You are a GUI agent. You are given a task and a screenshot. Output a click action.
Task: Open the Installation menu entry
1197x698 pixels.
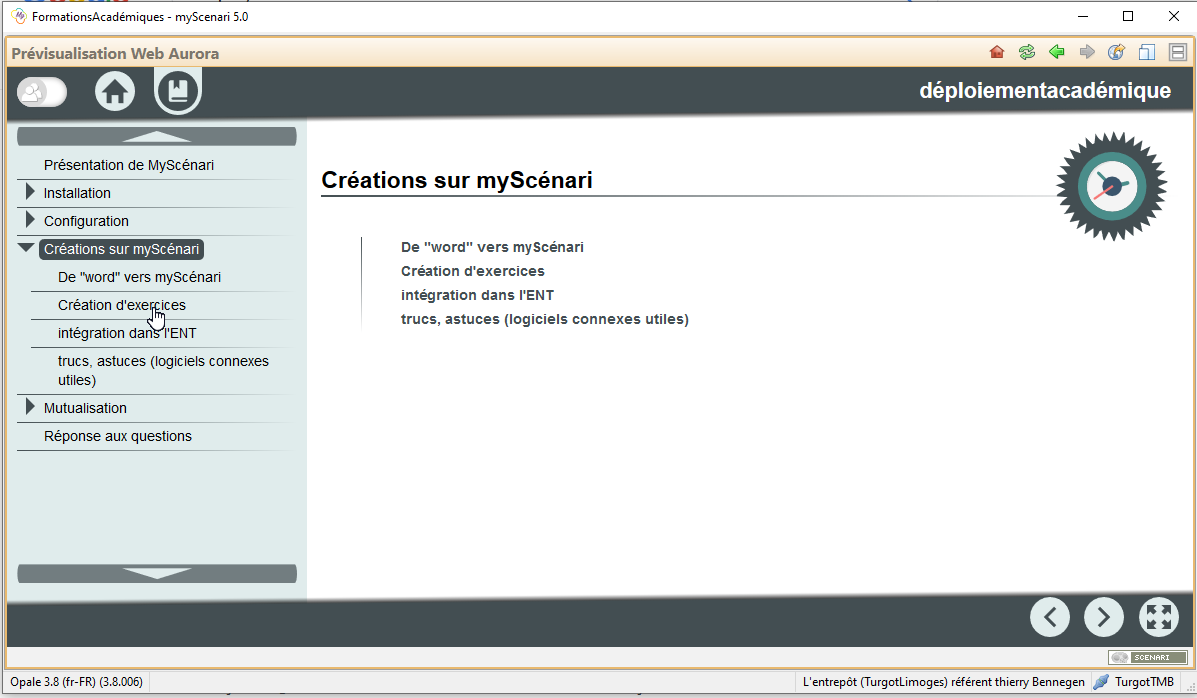[77, 193]
